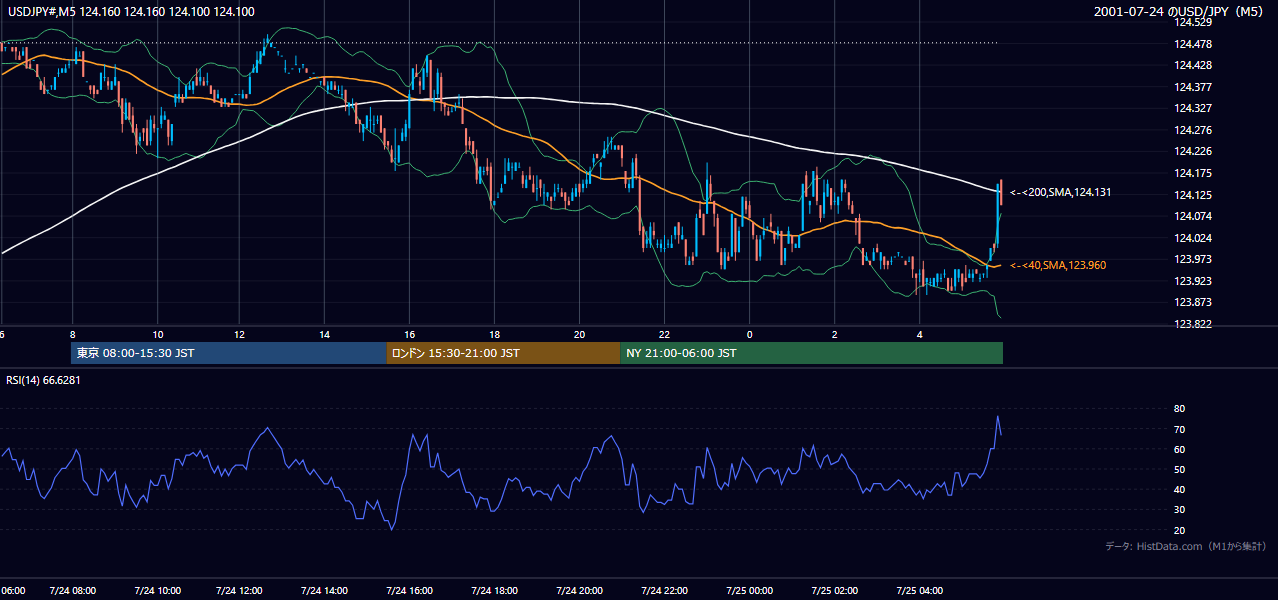Click hour label 2 under price chart
Screen dimensions: 1278x600
(834, 335)
